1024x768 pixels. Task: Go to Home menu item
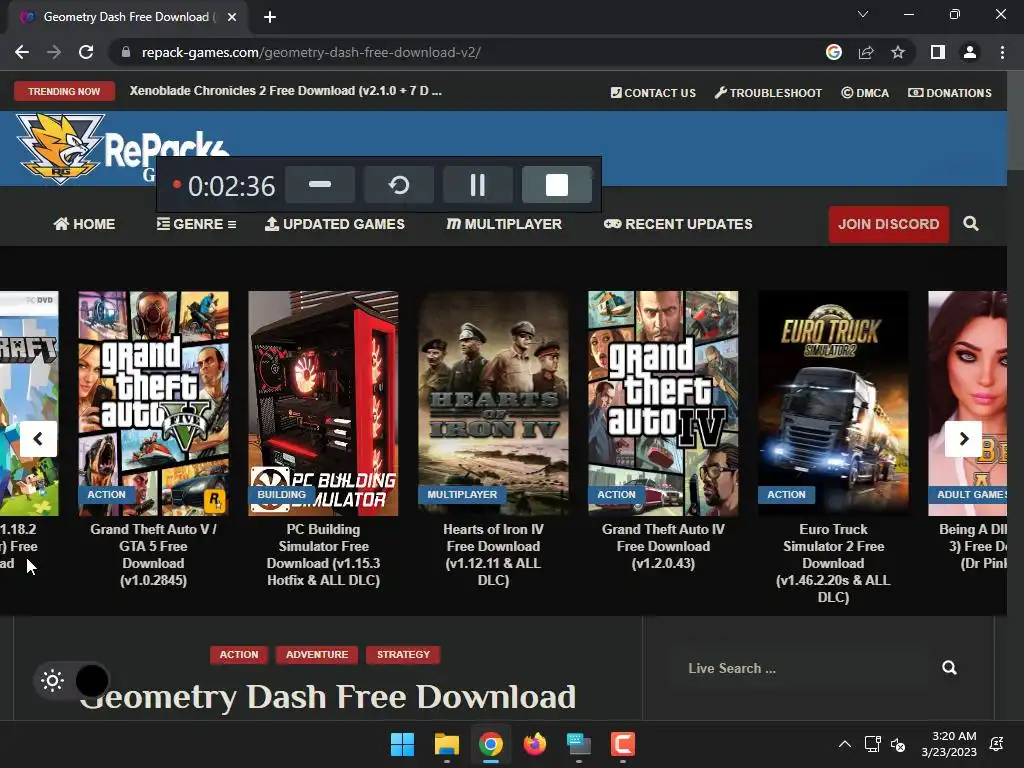coord(84,224)
